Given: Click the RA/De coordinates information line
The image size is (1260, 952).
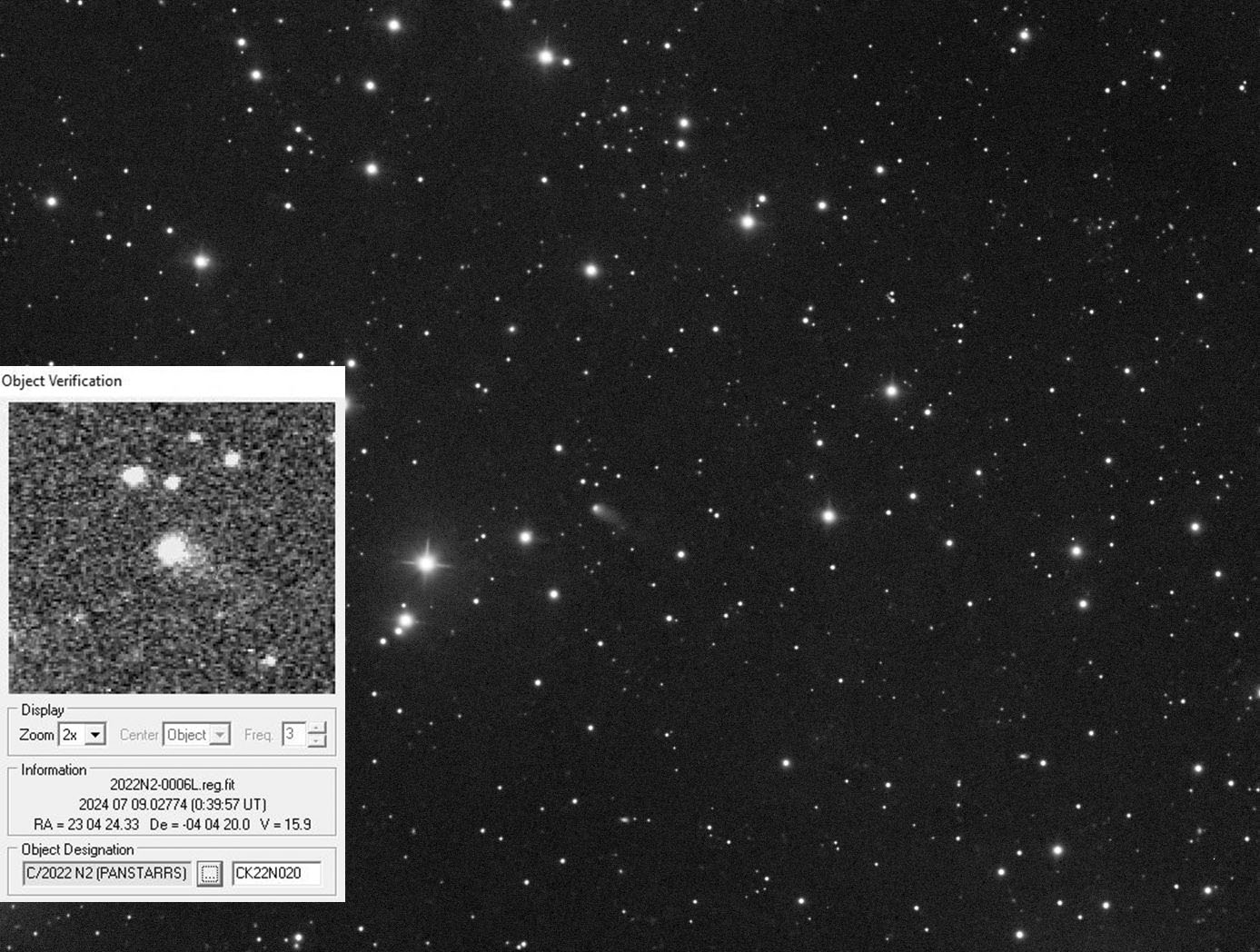Looking at the screenshot, I should (x=172, y=824).
